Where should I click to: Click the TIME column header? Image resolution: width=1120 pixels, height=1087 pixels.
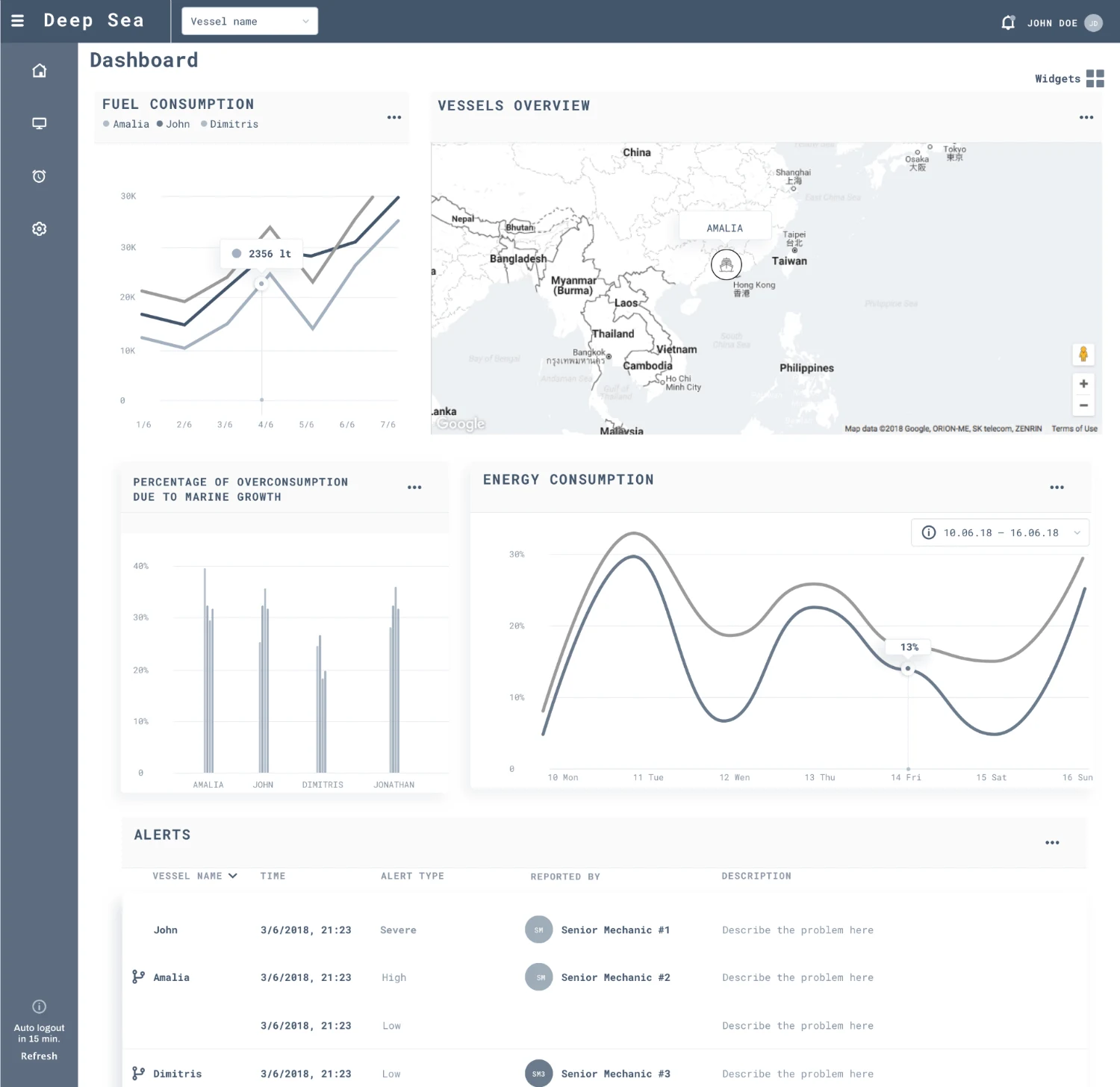pyautogui.click(x=273, y=876)
